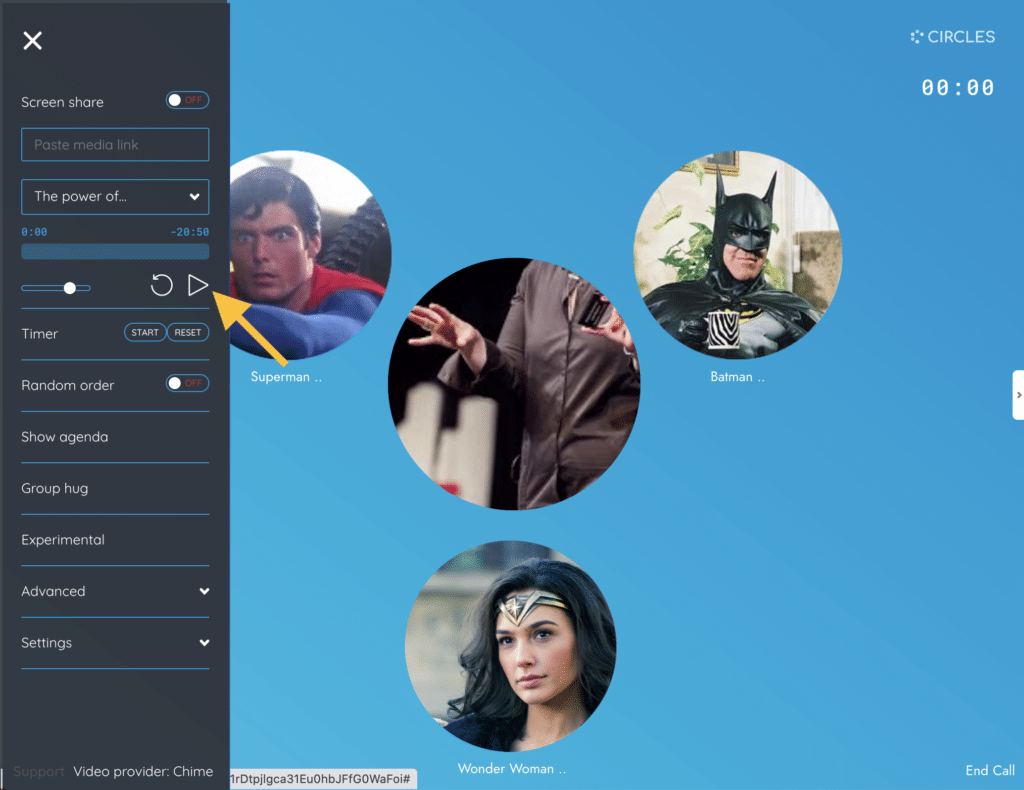Screen dimensions: 1024x790
Task: Open the Support link
Action: pyautogui.click(x=39, y=772)
